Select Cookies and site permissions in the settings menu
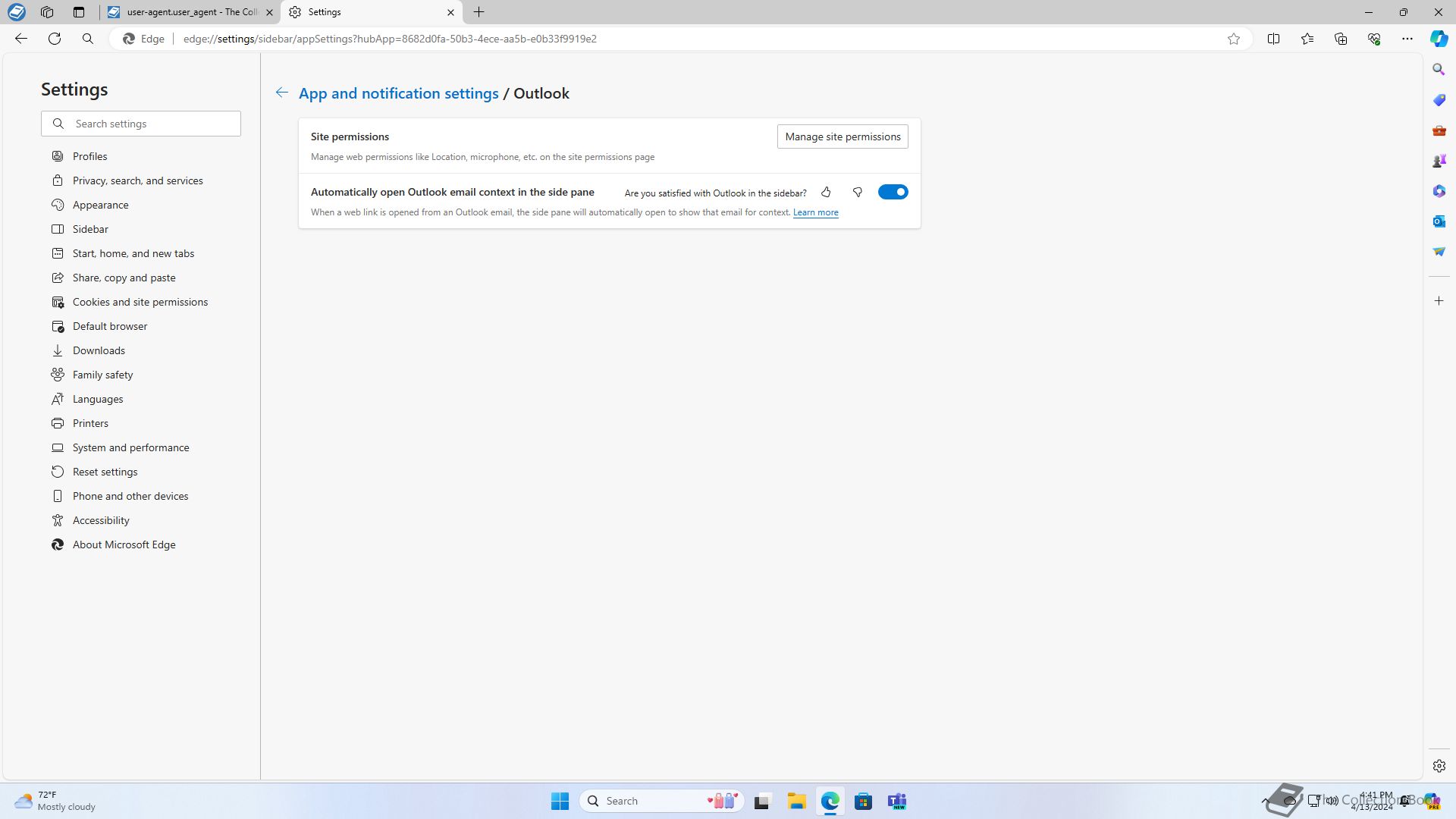 point(140,302)
